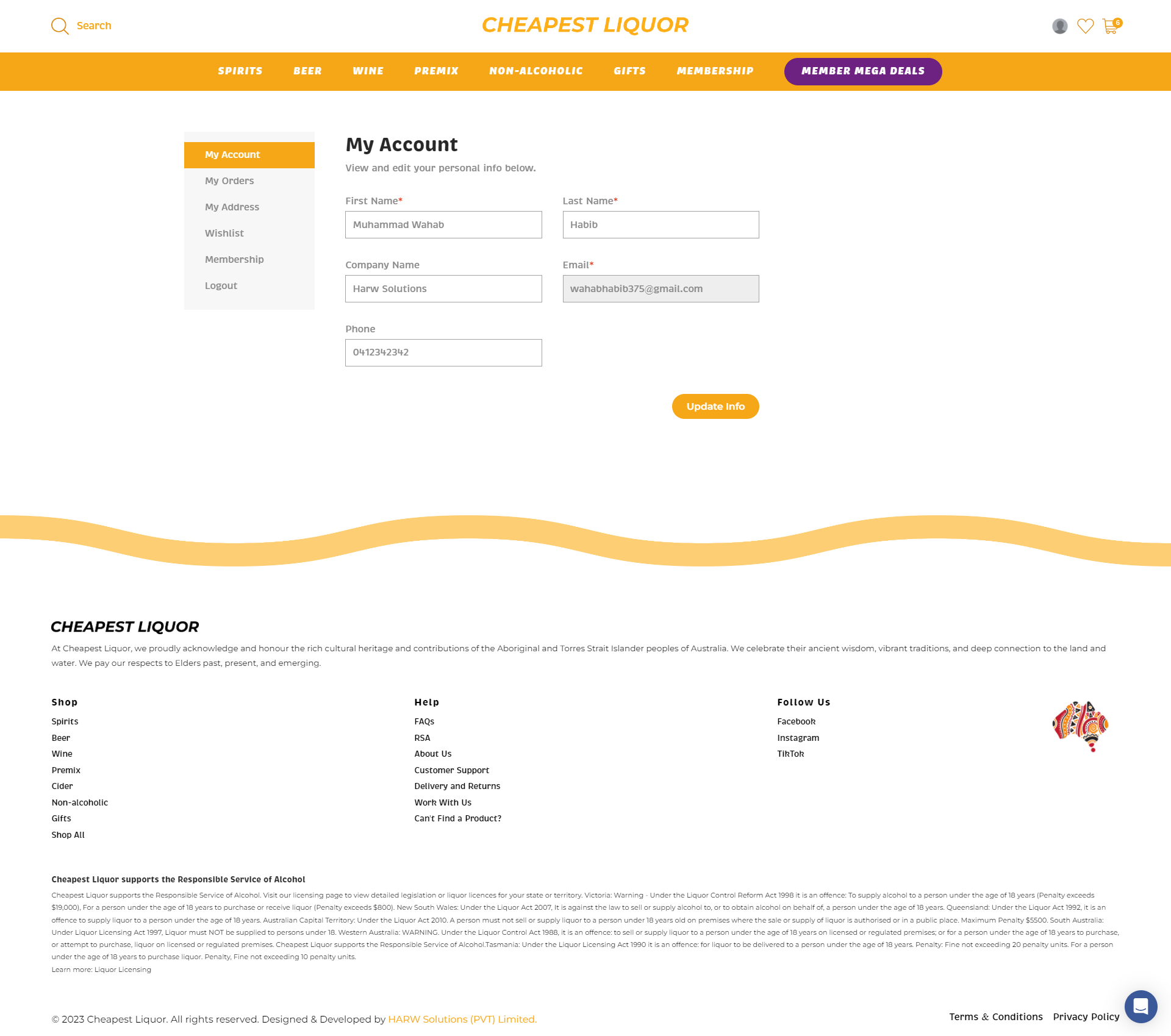Open the wishlist heart icon
The width and height of the screenshot is (1171, 1036).
(1086, 26)
